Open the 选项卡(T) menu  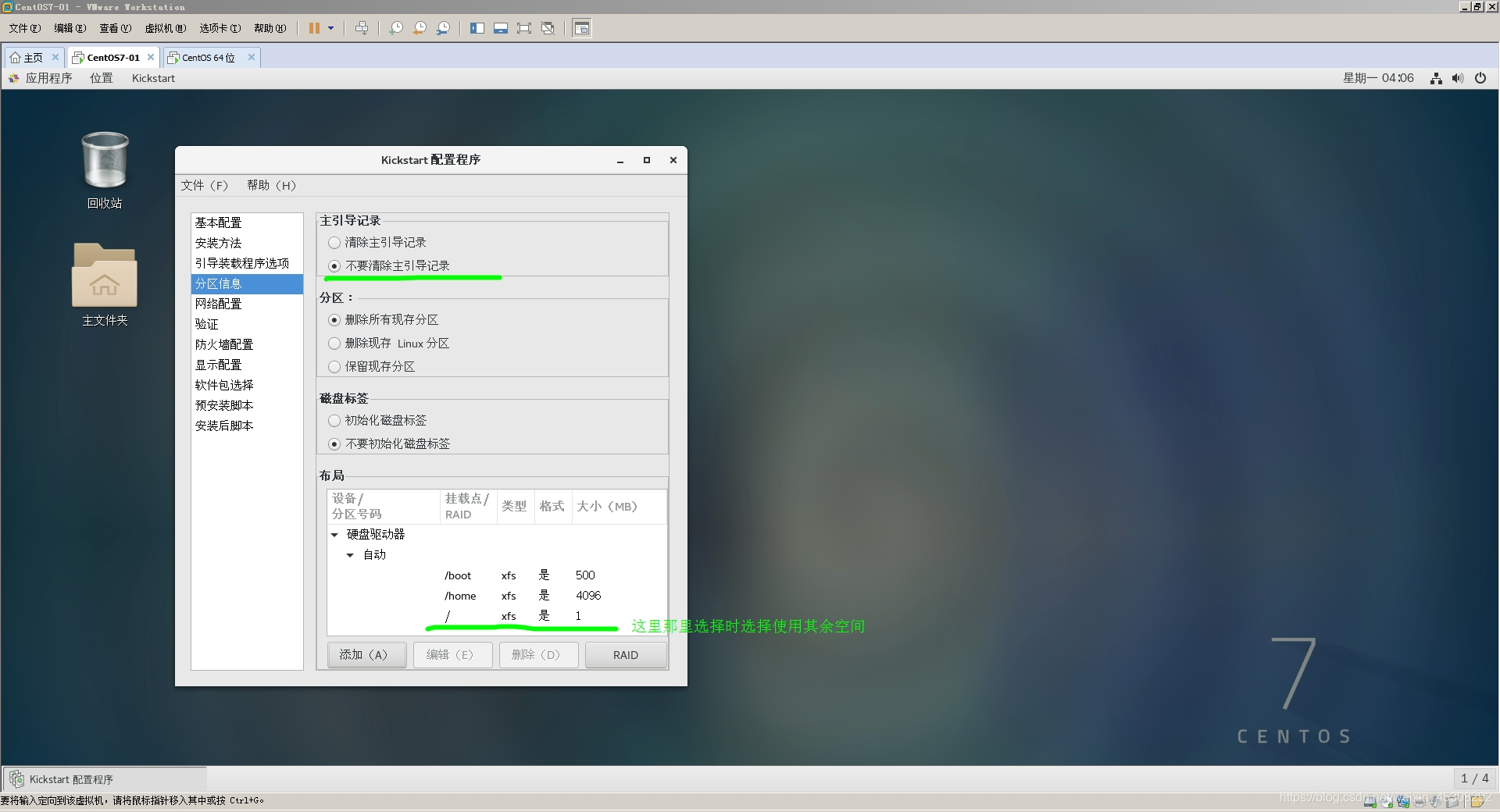(x=220, y=28)
